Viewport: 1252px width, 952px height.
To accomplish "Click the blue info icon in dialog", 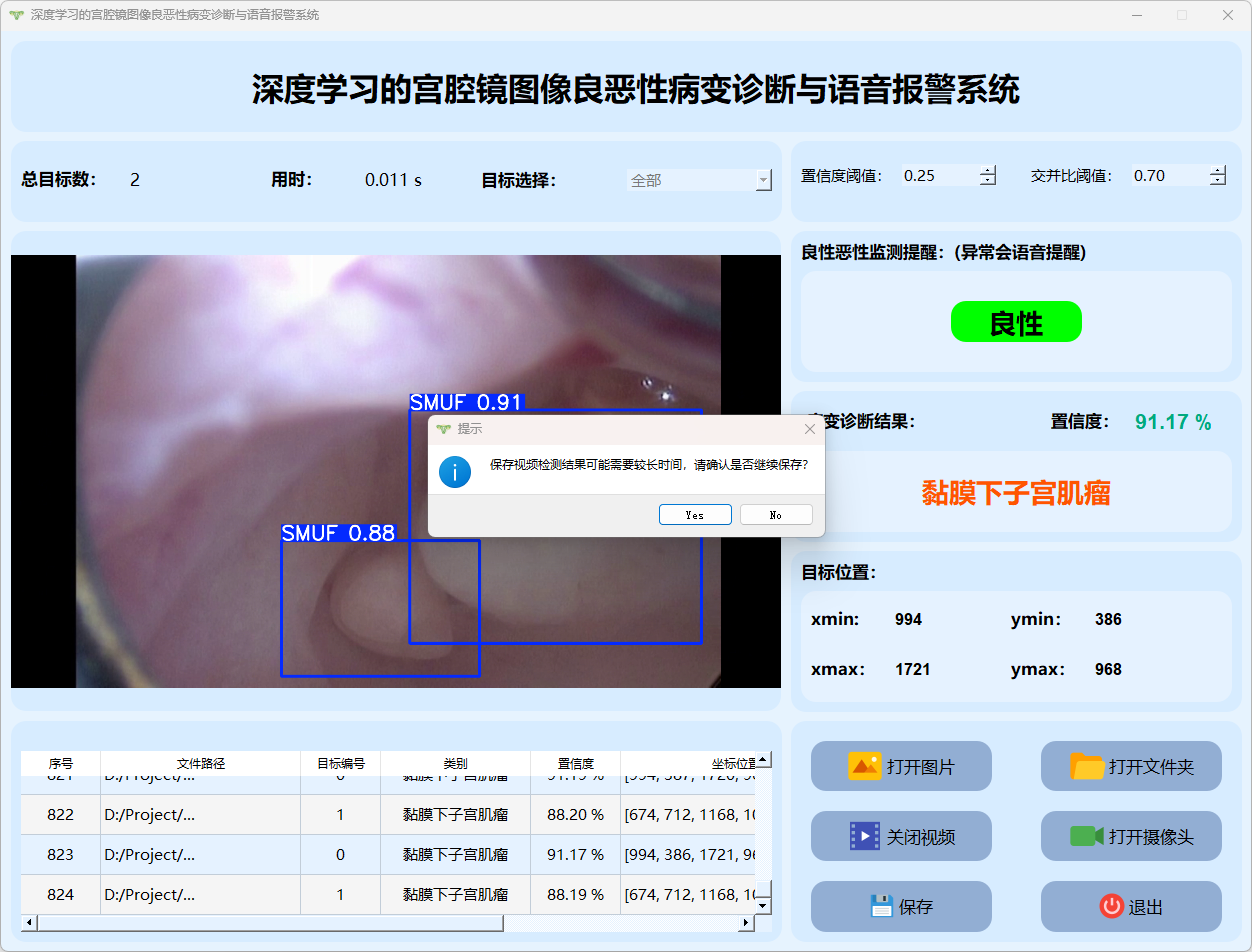I will [455, 471].
